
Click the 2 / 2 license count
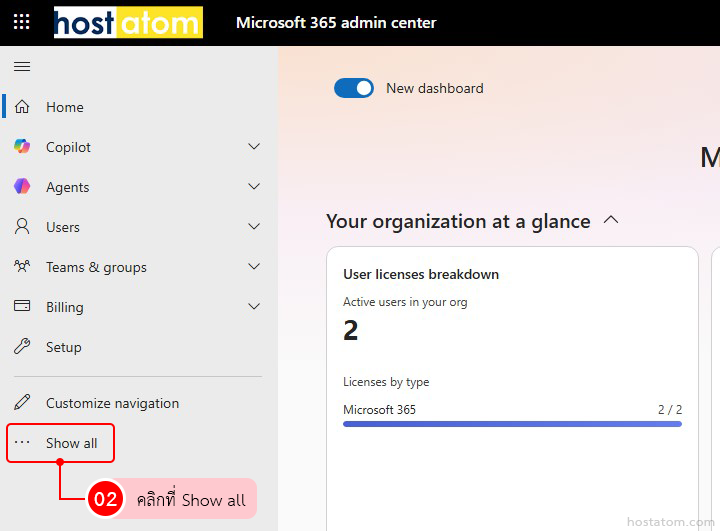pyautogui.click(x=670, y=409)
